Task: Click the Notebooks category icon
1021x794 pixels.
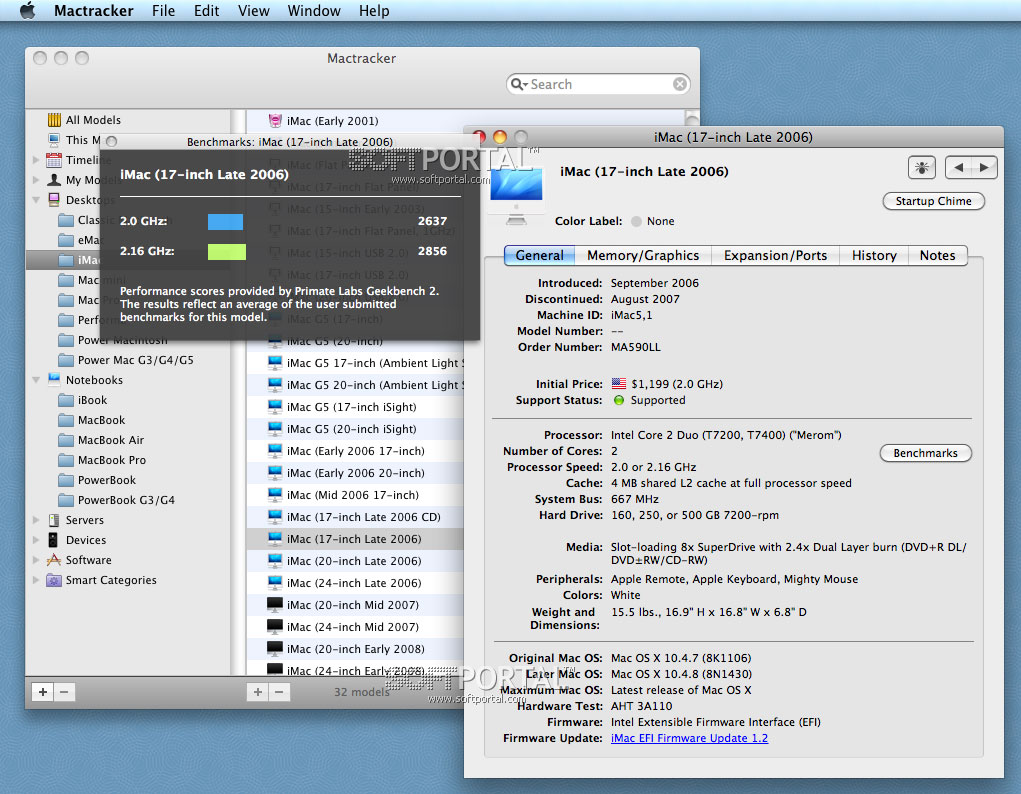Action: (54, 380)
